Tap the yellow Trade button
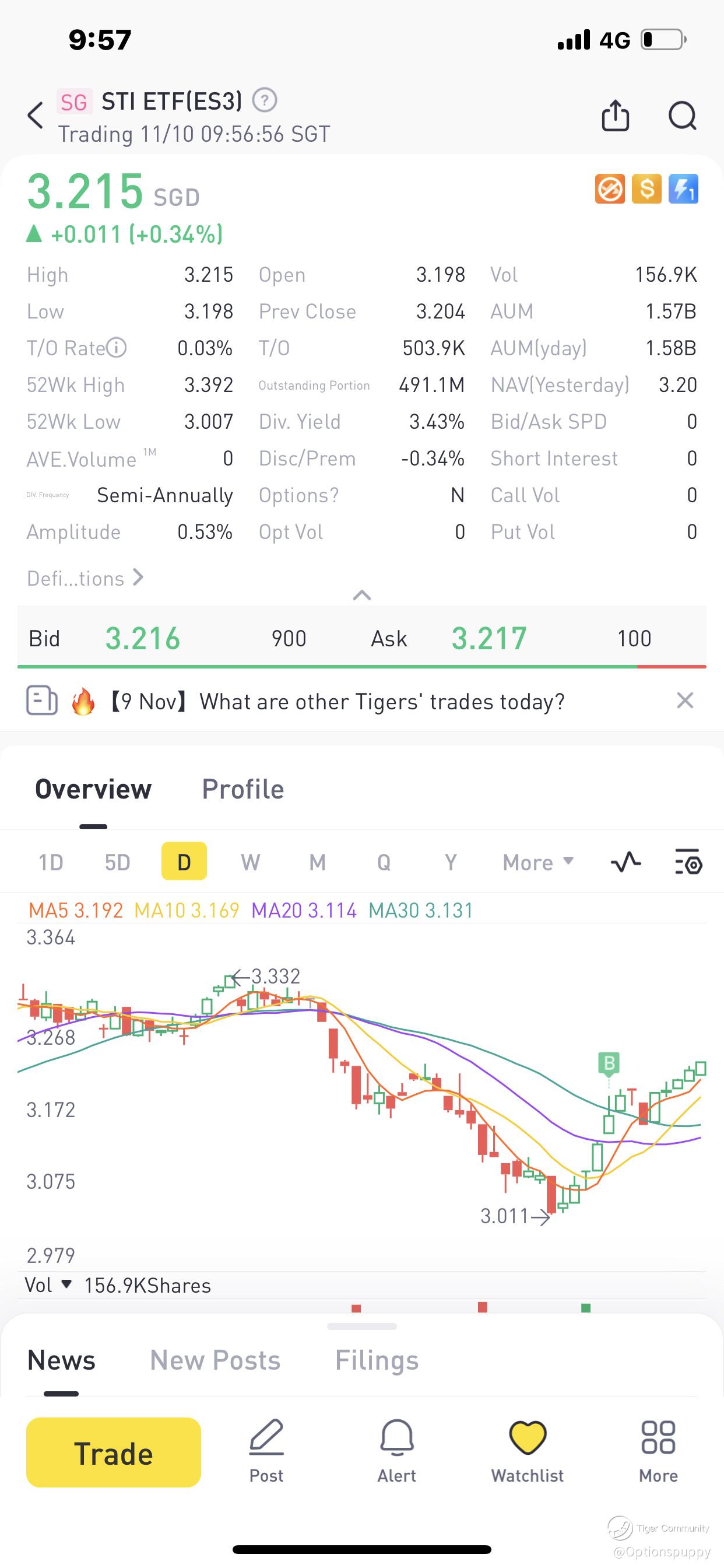This screenshot has width=724, height=1568. tap(114, 1452)
